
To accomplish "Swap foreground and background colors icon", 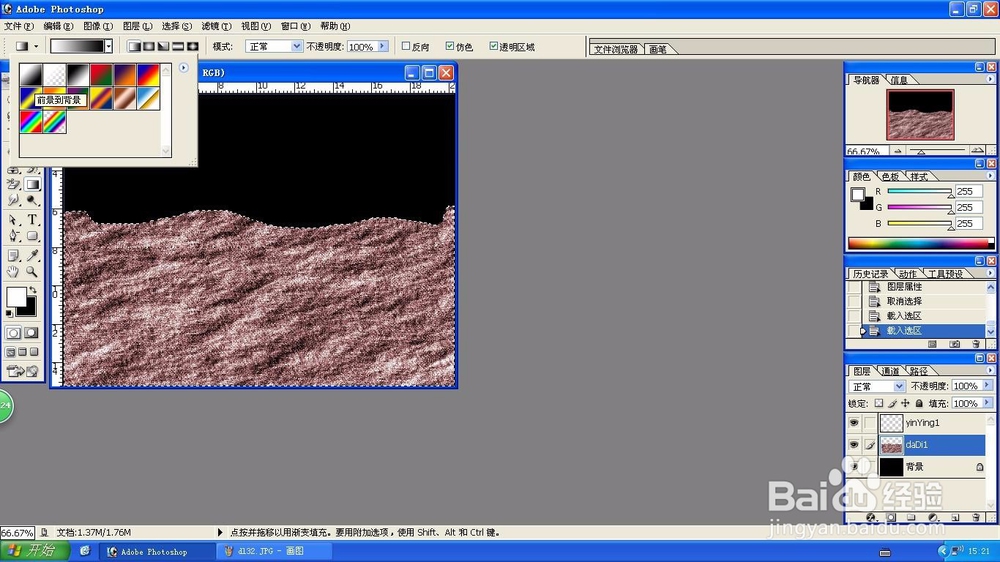I will pyautogui.click(x=33, y=290).
